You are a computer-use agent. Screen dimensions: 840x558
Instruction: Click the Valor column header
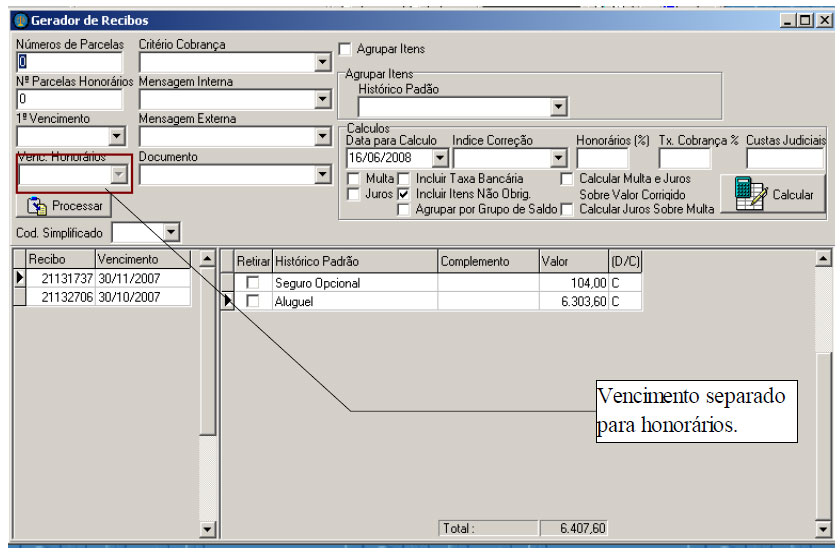coord(572,261)
